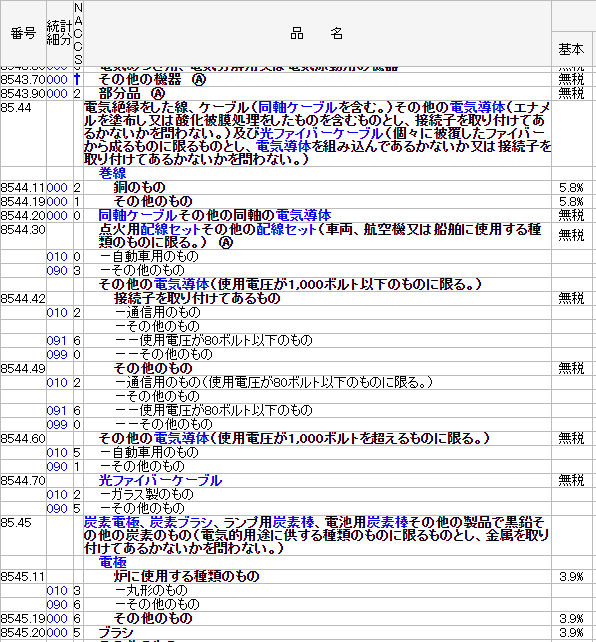
Task: Follow the 光ファイバーケーブル link in row 8544.70
Action: click(160, 481)
